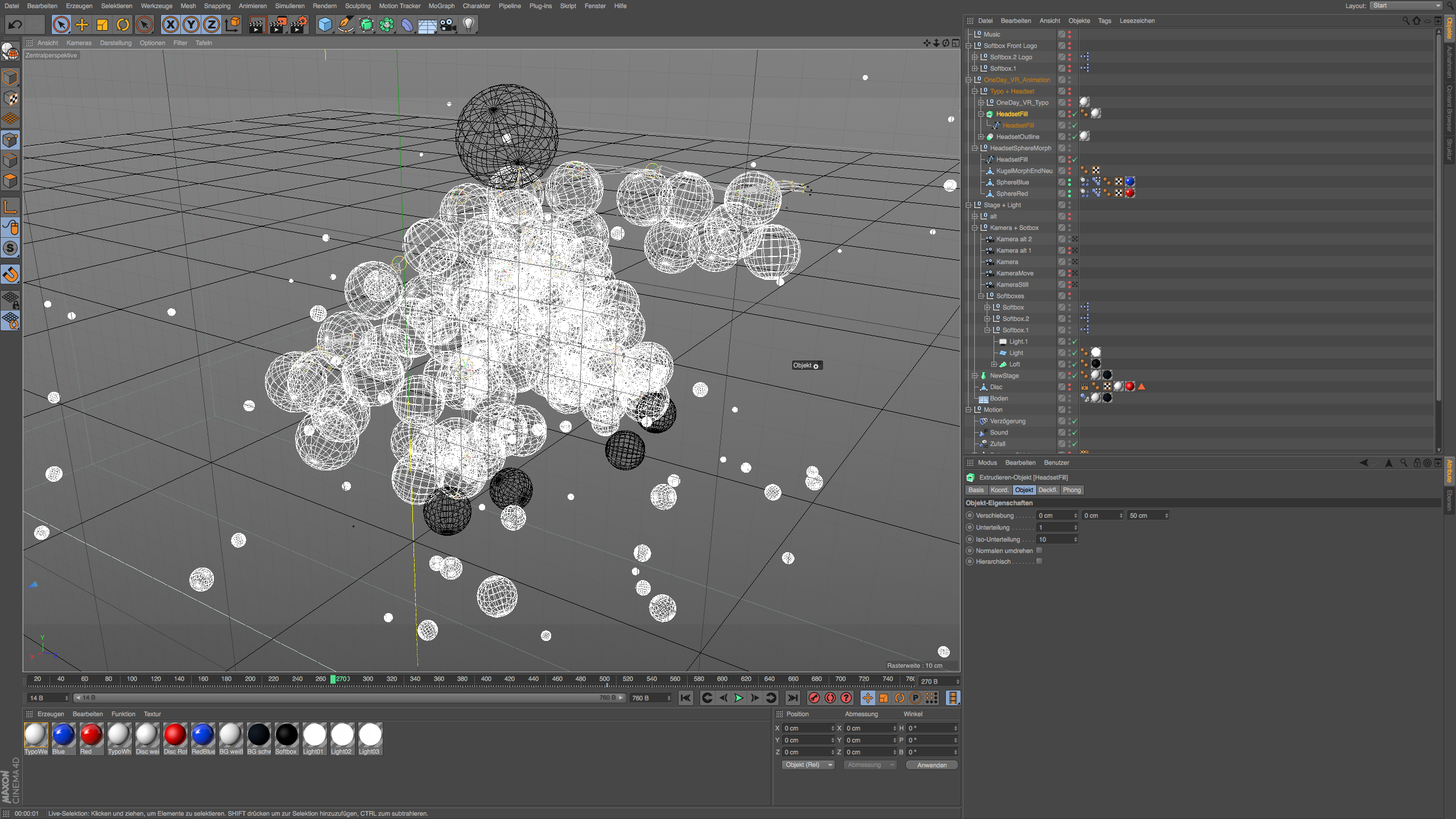Open the render settings

(x=299, y=24)
